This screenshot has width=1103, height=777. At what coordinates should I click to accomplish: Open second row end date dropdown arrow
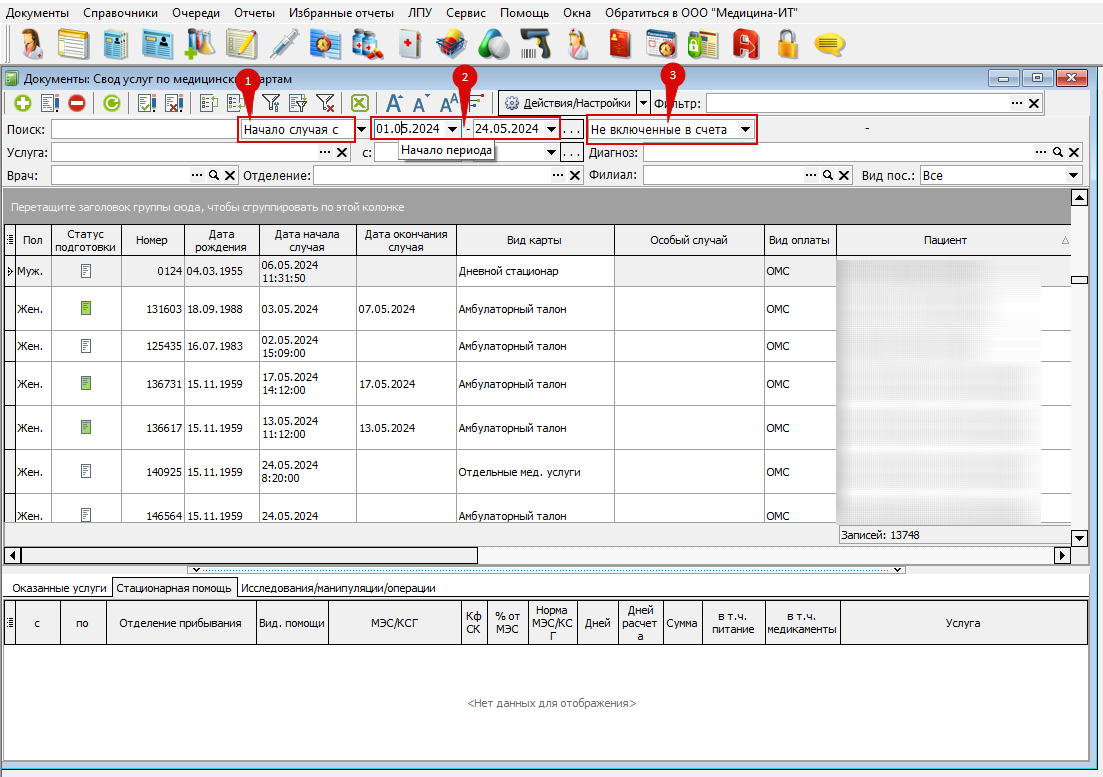click(551, 153)
